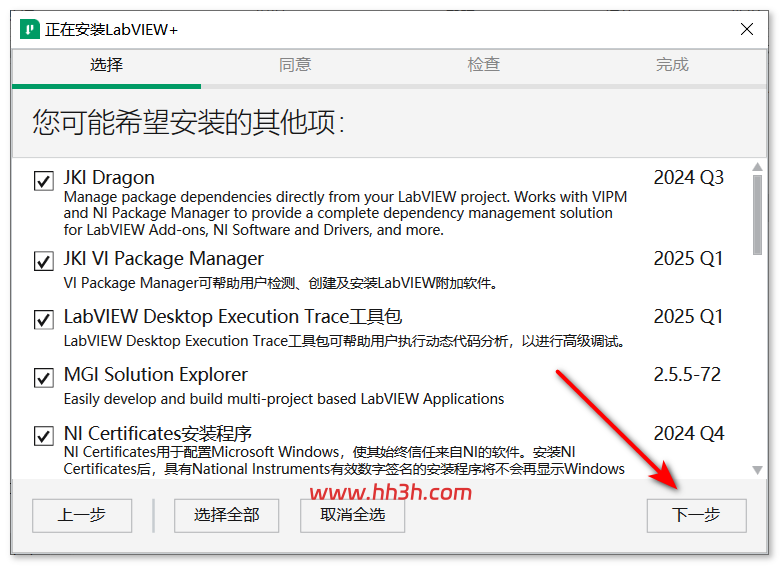Click the 取消全选 button

point(352,515)
